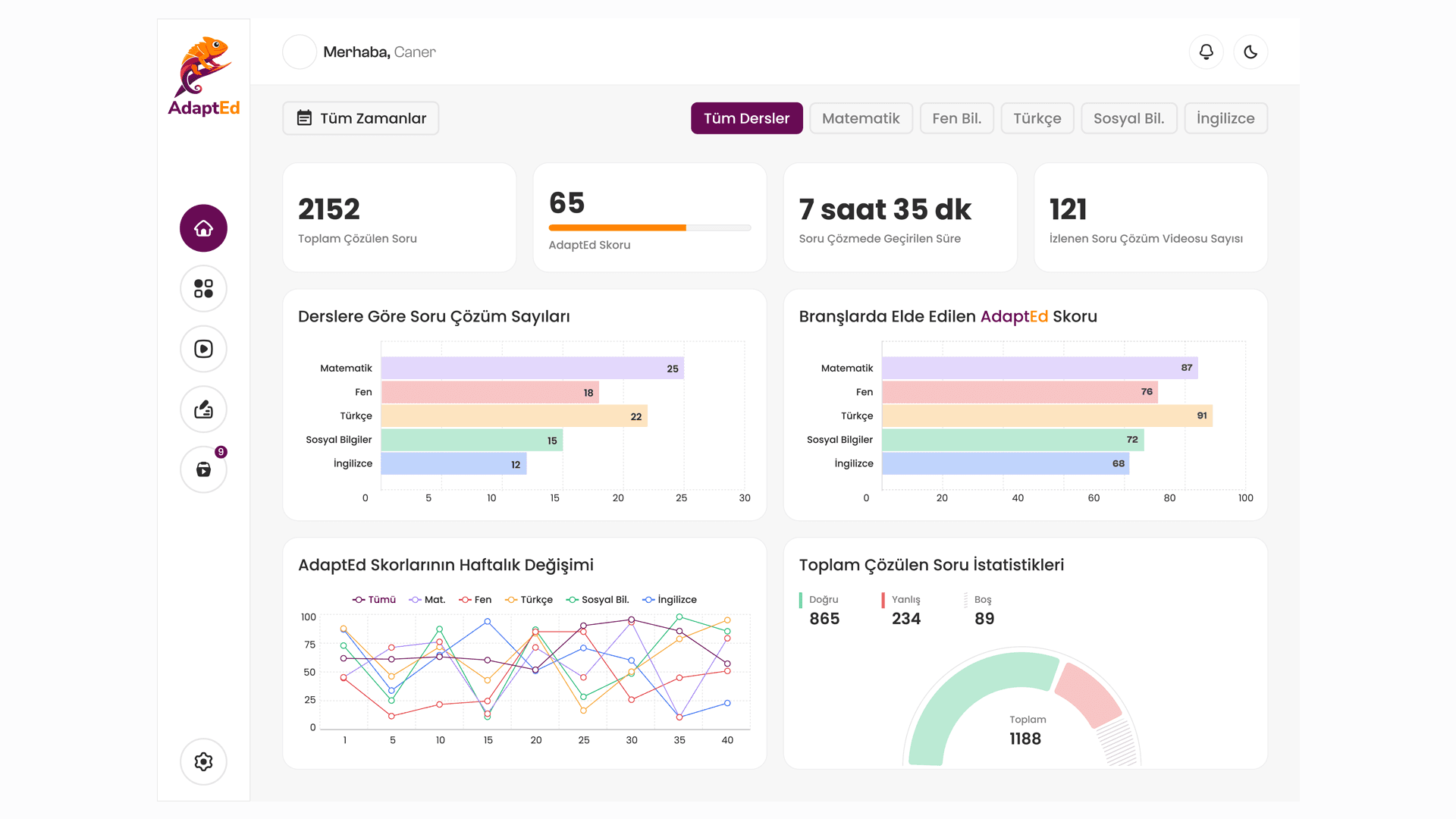Toggle Türkçe series in chart legend
This screenshot has height=819, width=1456.
point(529,600)
